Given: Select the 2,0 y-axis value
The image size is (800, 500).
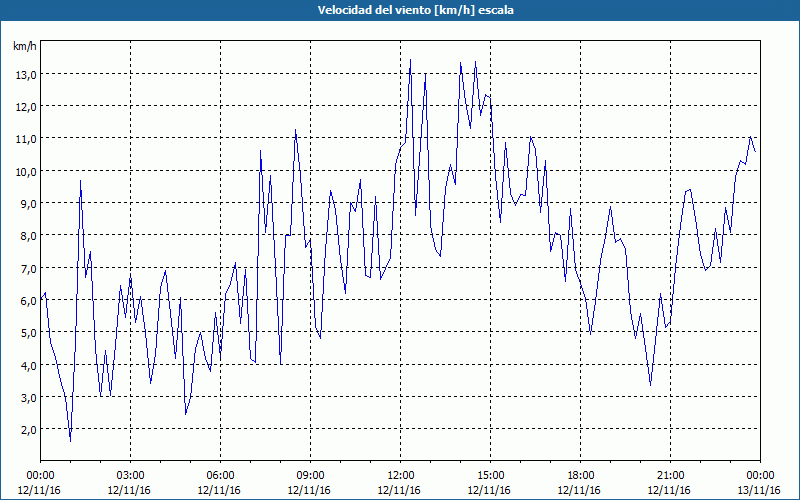Looking at the screenshot, I should (x=29, y=430).
